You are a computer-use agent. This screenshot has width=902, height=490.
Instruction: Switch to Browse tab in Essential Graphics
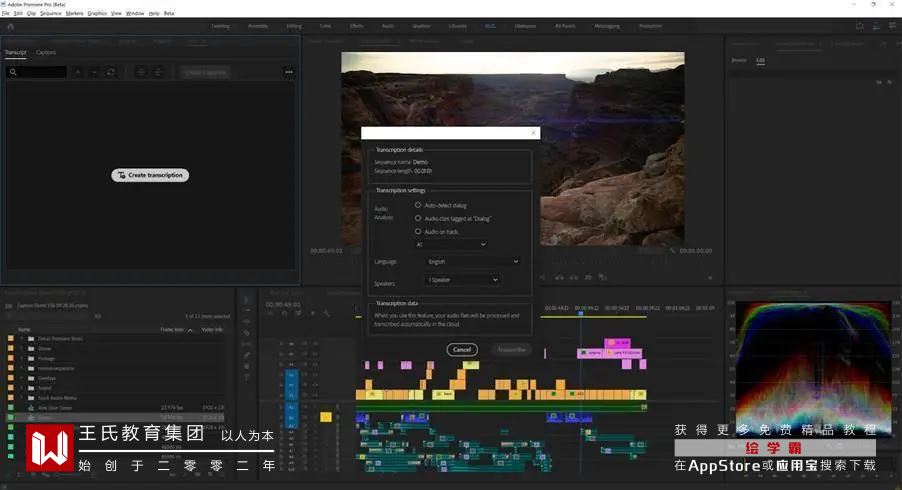(x=739, y=60)
